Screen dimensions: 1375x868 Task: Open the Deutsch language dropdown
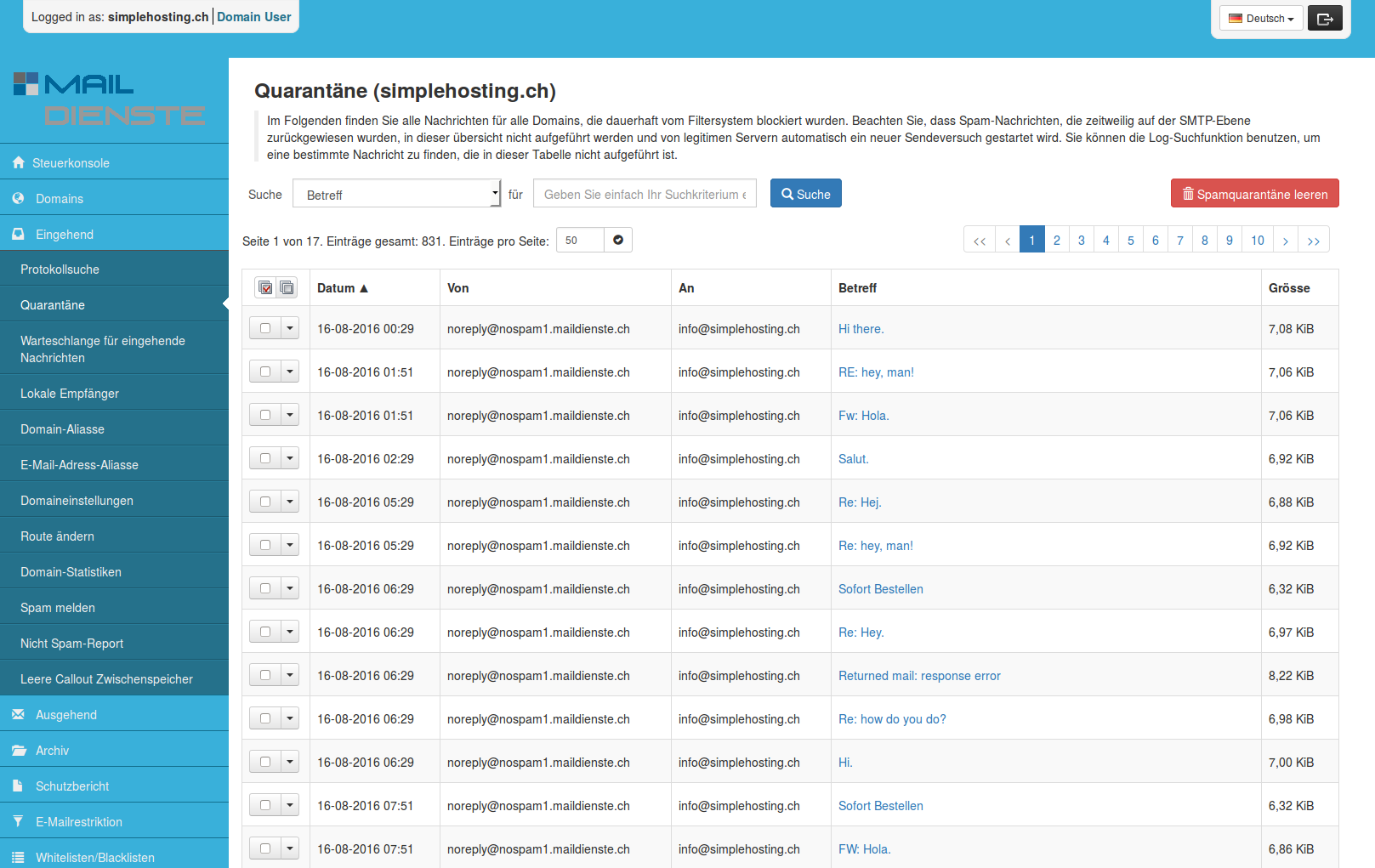1260,19
